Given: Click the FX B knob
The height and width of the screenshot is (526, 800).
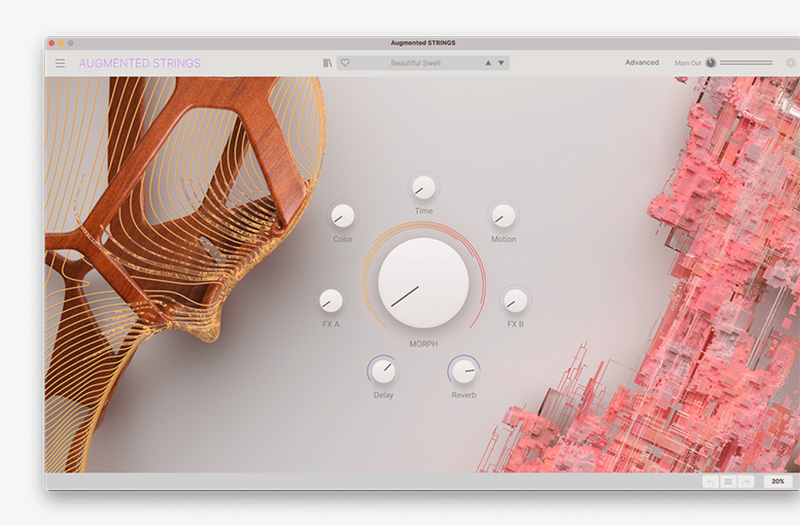Looking at the screenshot, I should (515, 300).
